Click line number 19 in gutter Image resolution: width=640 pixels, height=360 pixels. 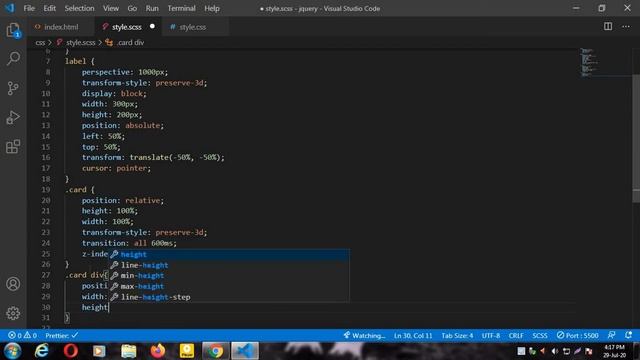(46, 189)
